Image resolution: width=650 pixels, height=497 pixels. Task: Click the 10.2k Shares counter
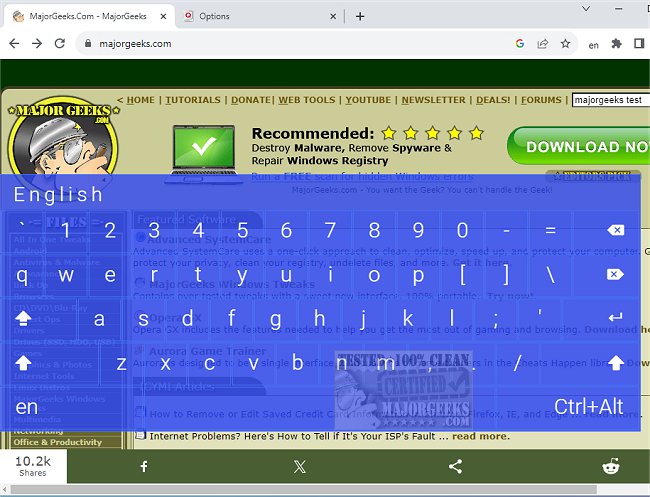(x=33, y=466)
